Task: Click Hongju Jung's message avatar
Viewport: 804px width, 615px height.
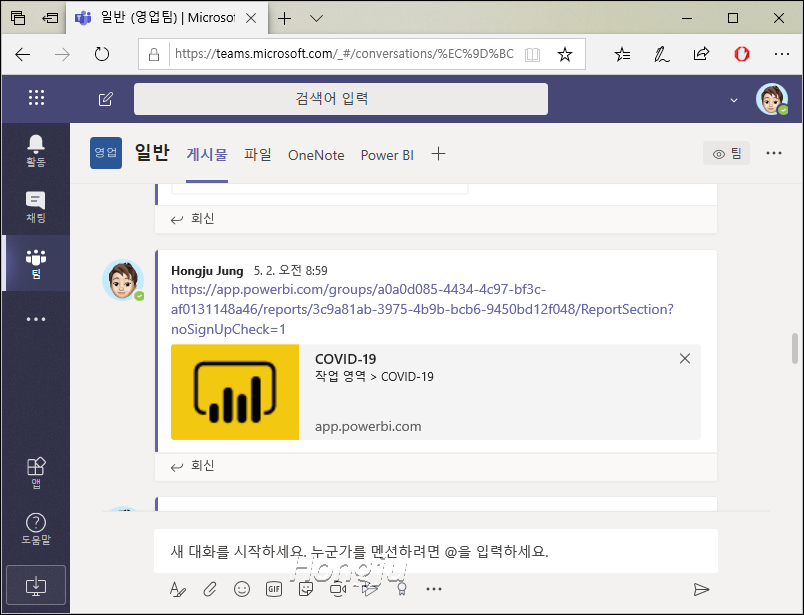Action: point(123,280)
